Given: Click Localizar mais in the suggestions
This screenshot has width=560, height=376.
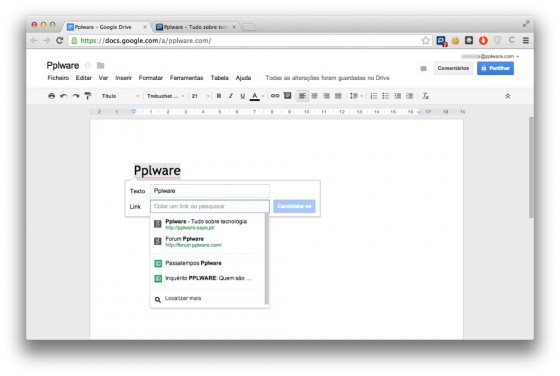Looking at the screenshot, I should [208, 299].
